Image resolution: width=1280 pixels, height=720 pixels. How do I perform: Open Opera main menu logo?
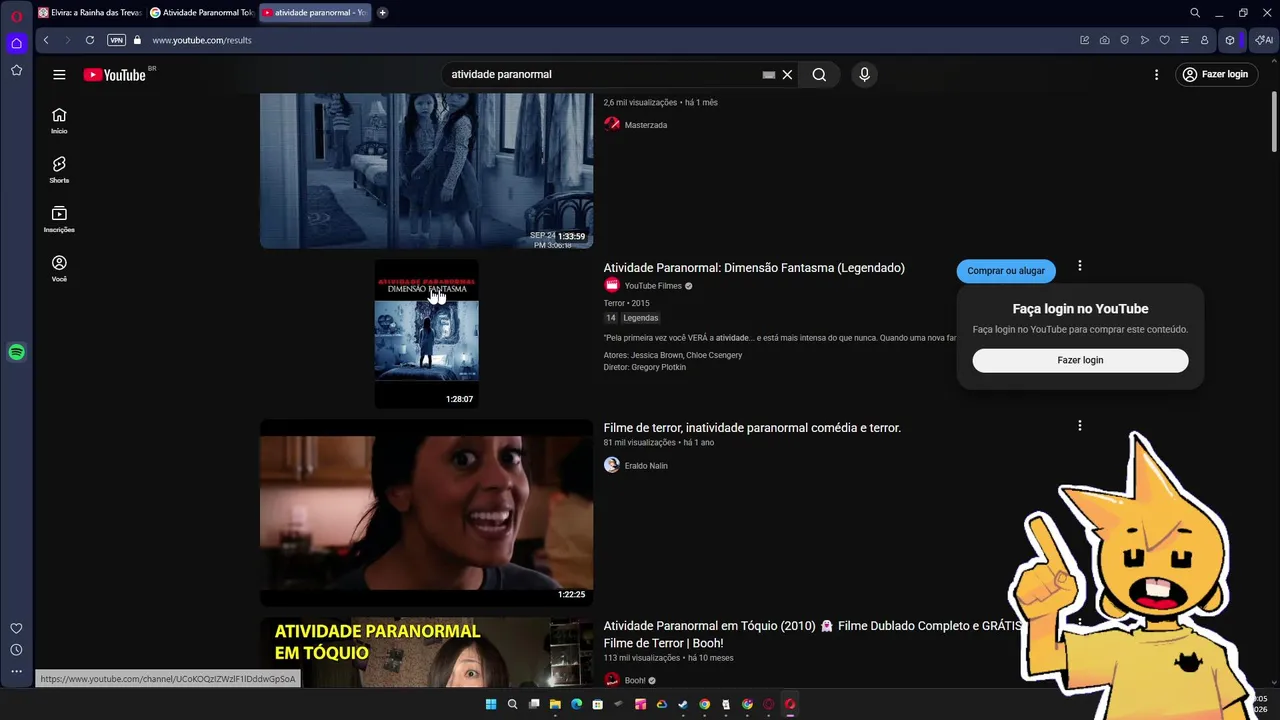(x=16, y=15)
